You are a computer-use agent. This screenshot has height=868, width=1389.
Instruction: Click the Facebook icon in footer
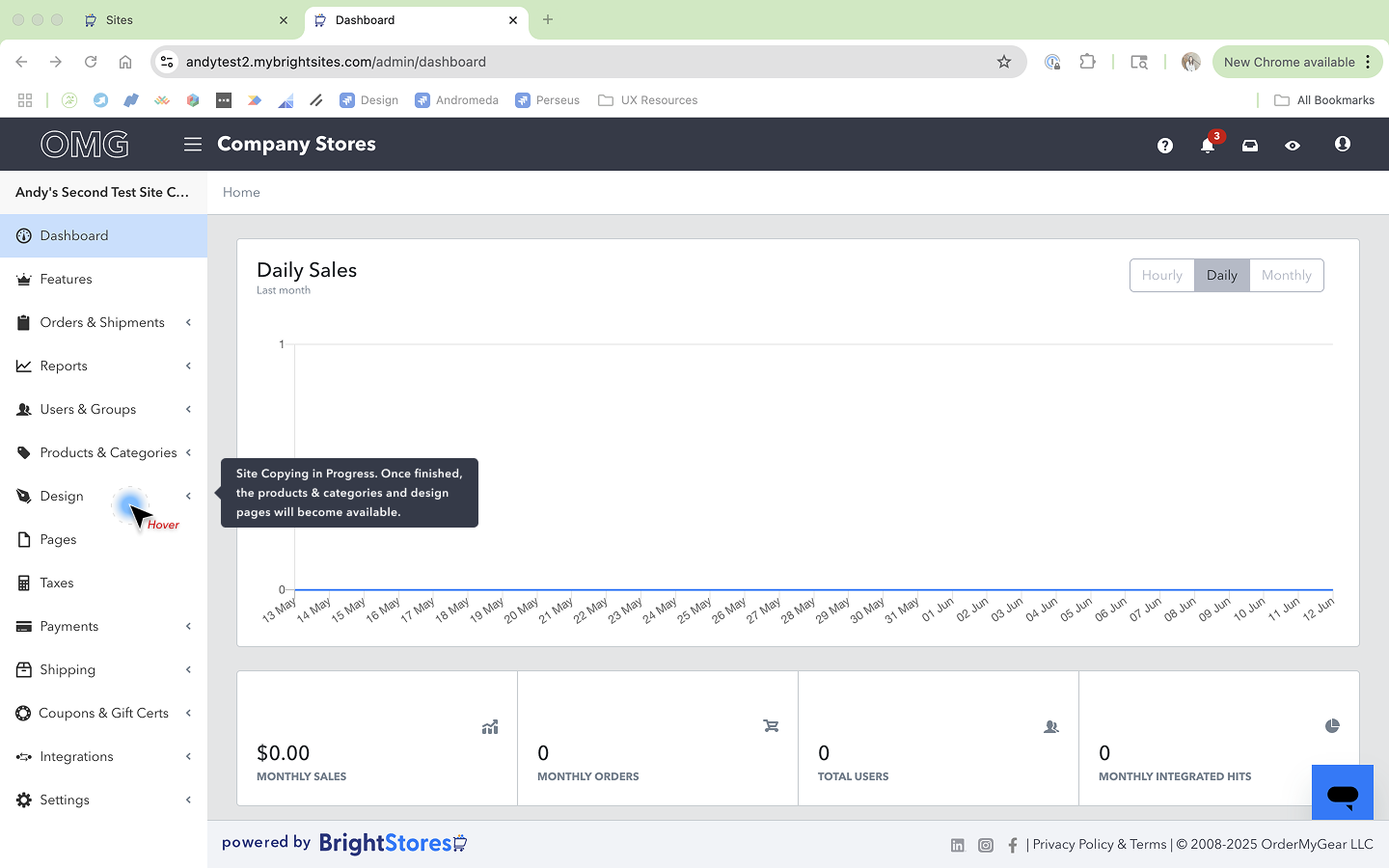(x=1013, y=845)
